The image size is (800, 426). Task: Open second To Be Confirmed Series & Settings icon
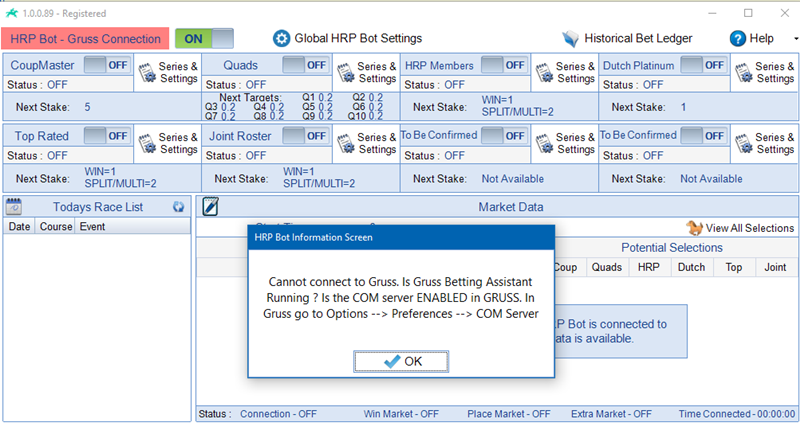(x=744, y=143)
